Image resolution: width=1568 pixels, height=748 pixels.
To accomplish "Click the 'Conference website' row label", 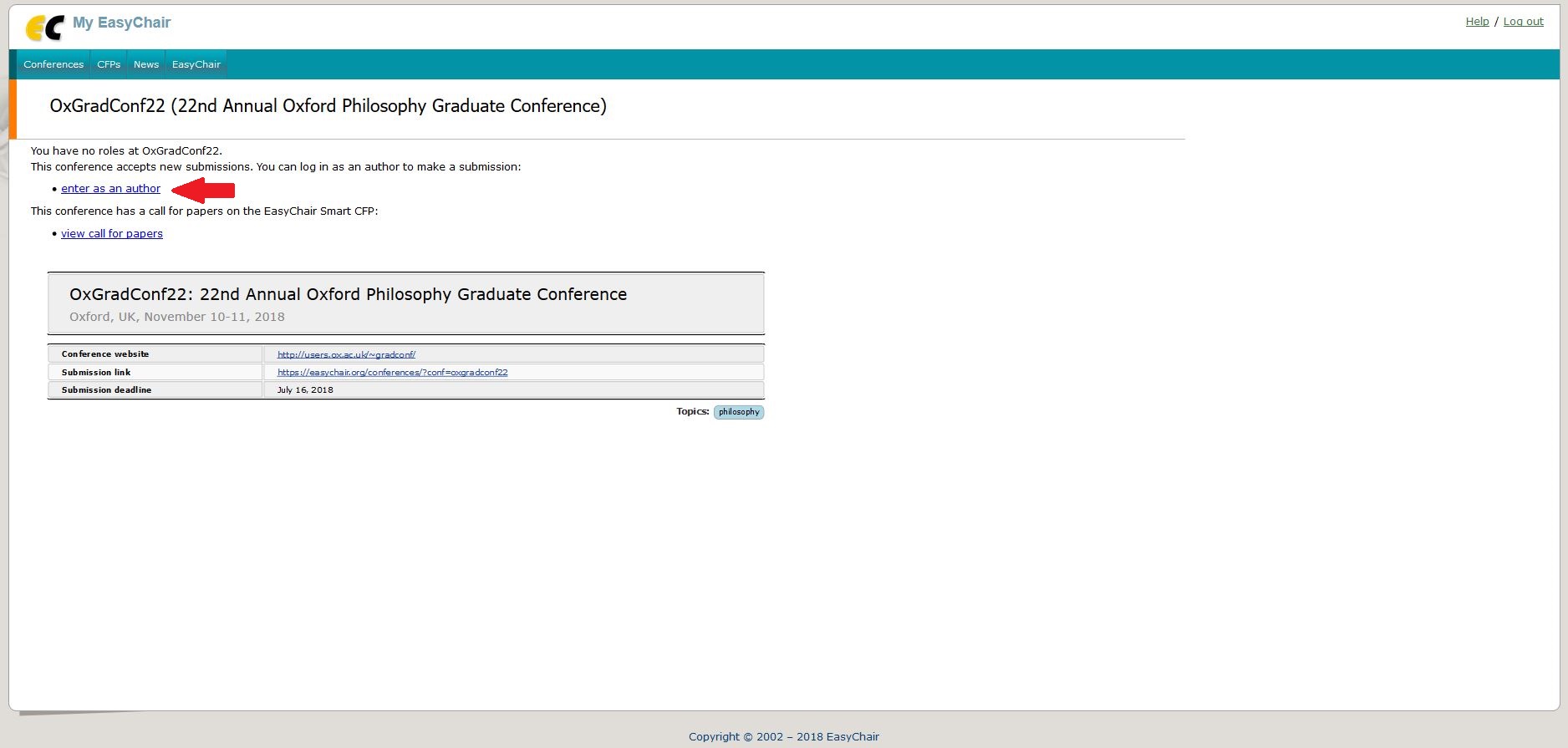I will [x=105, y=354].
